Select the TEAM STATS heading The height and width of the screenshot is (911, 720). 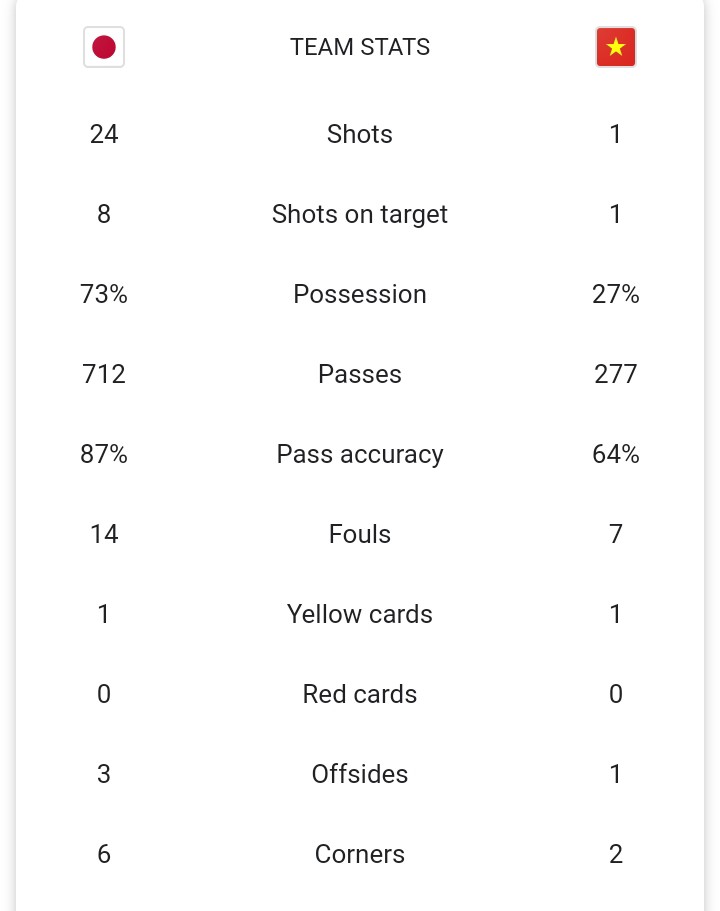pyautogui.click(x=360, y=47)
